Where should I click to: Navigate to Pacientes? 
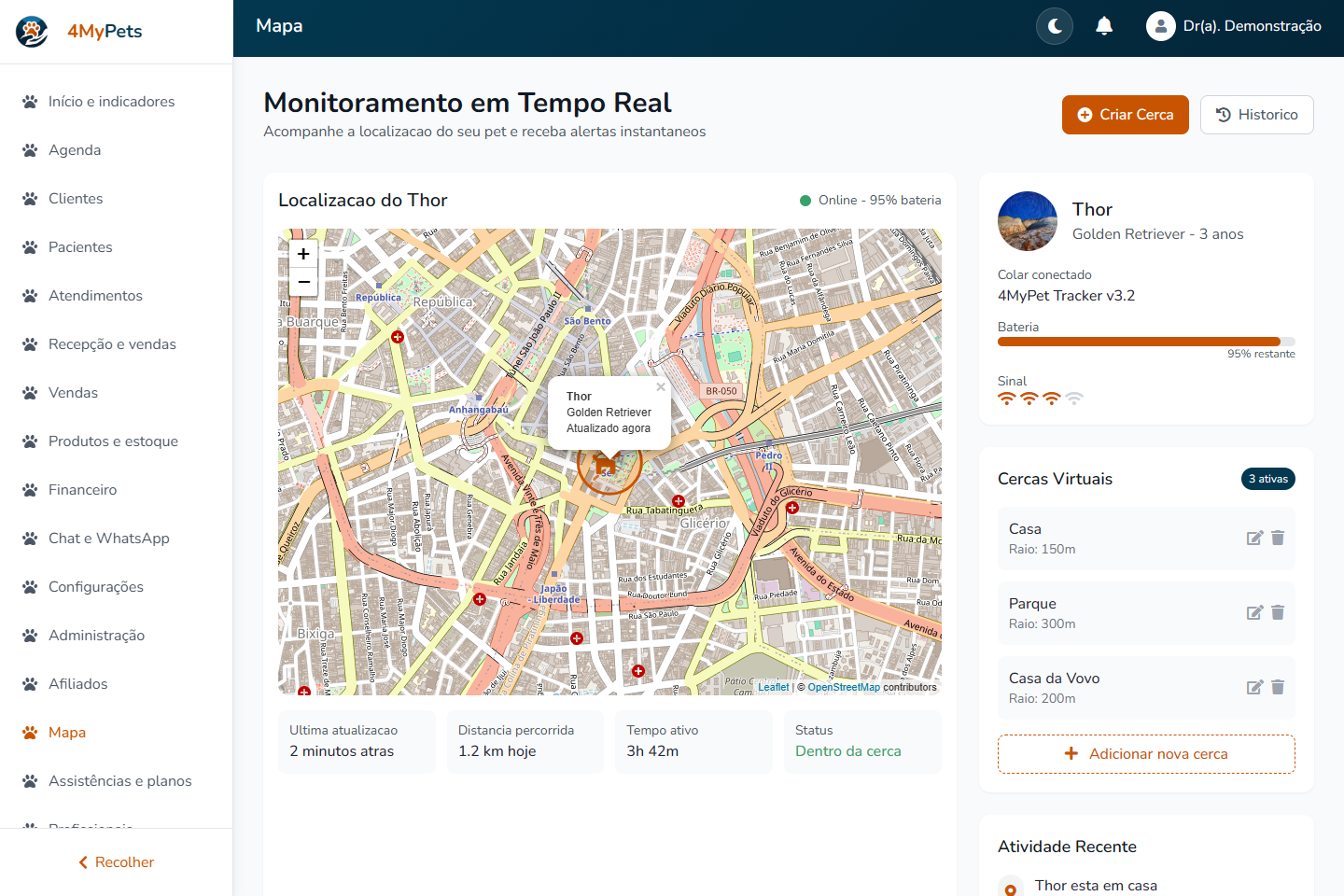click(116, 247)
